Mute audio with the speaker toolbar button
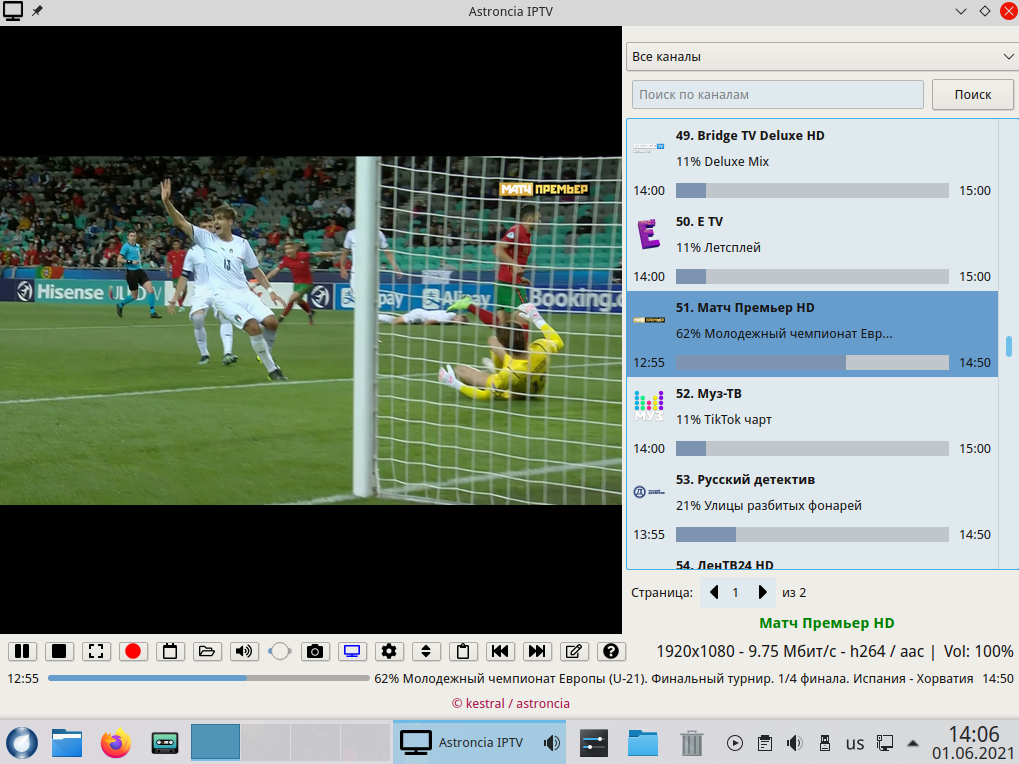 [244, 651]
